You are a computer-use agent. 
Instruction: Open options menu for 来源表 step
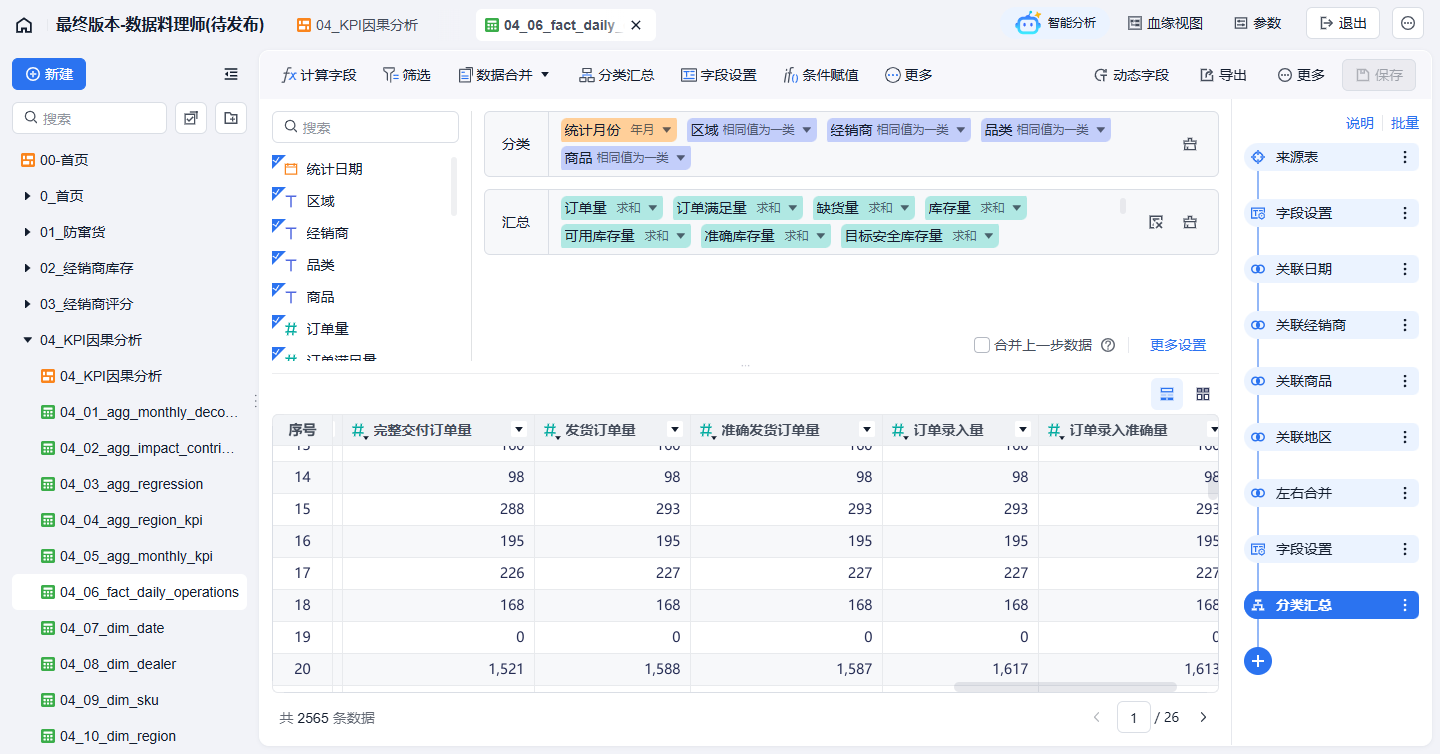pyautogui.click(x=1405, y=157)
